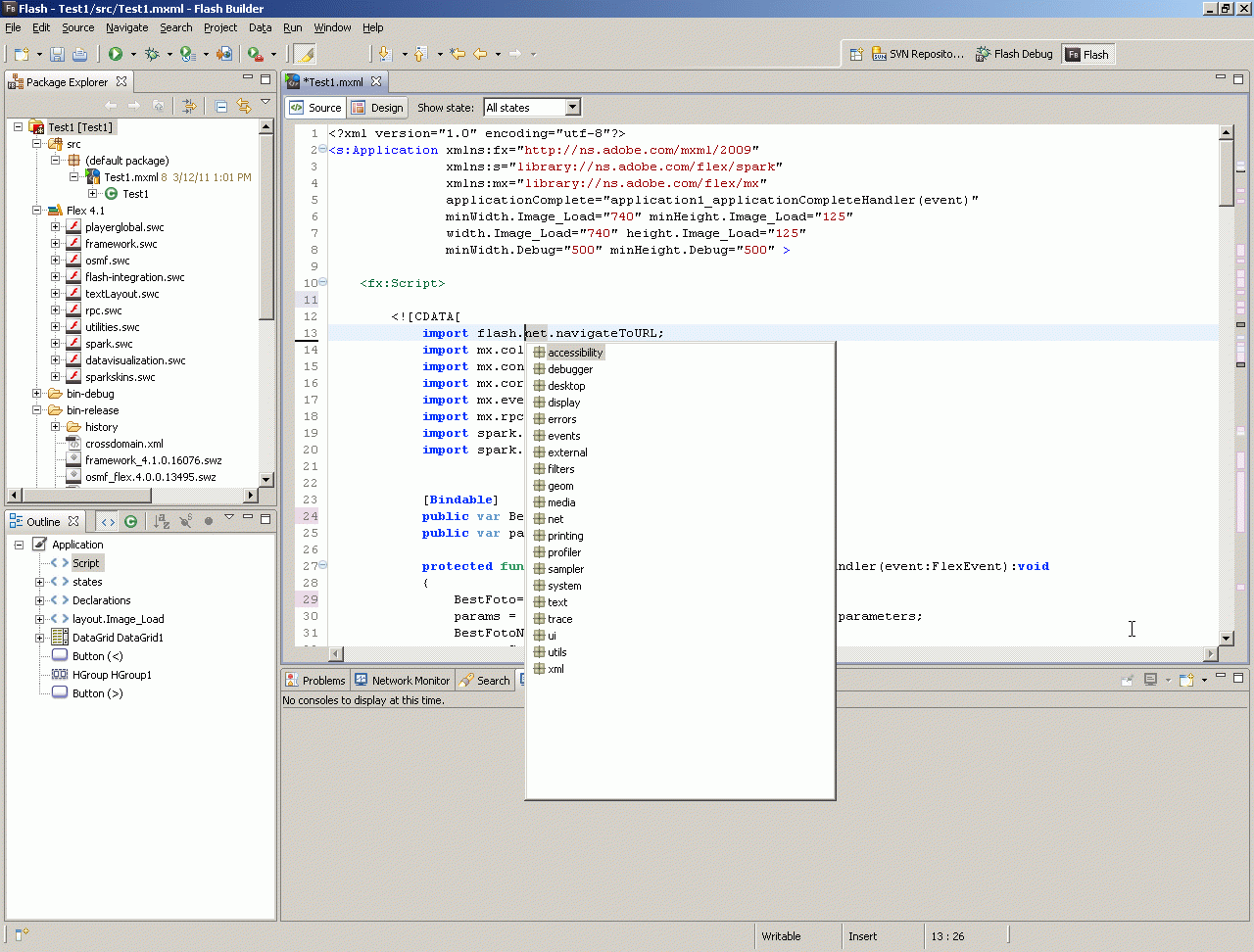The width and height of the screenshot is (1254, 952).
Task: Click the Debug bug icon in toolbar
Action: click(x=152, y=54)
